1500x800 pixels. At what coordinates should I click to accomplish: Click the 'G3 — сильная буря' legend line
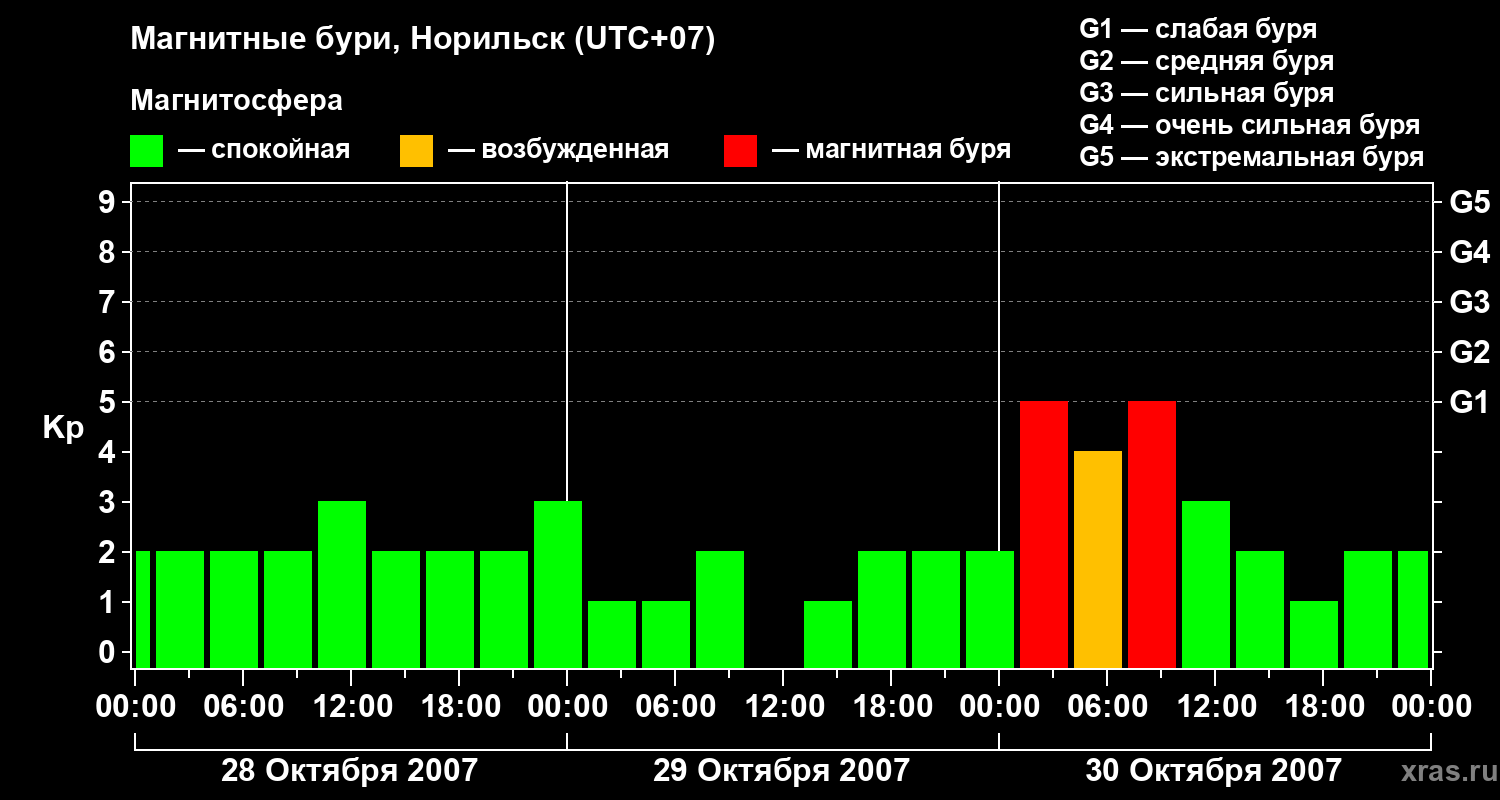pos(1206,93)
